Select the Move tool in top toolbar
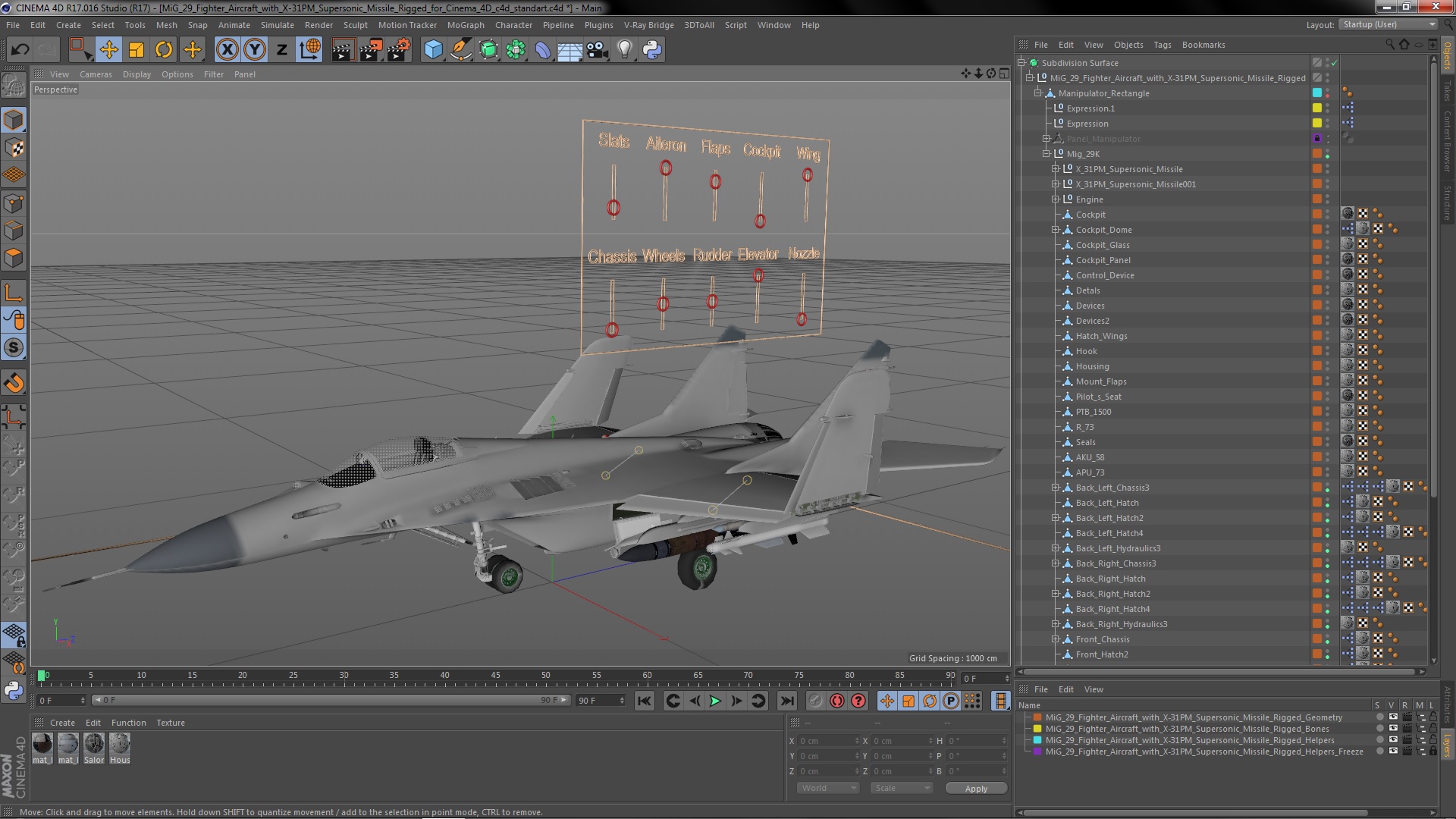The height and width of the screenshot is (819, 1456). [x=108, y=50]
